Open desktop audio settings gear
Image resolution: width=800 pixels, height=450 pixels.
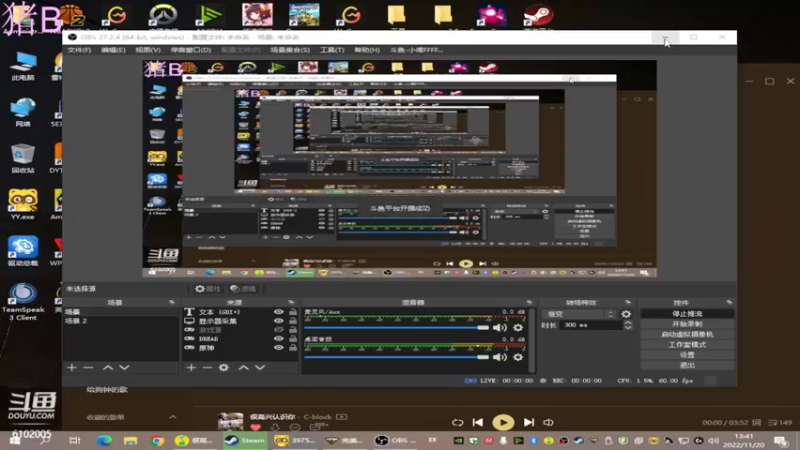tap(518, 357)
